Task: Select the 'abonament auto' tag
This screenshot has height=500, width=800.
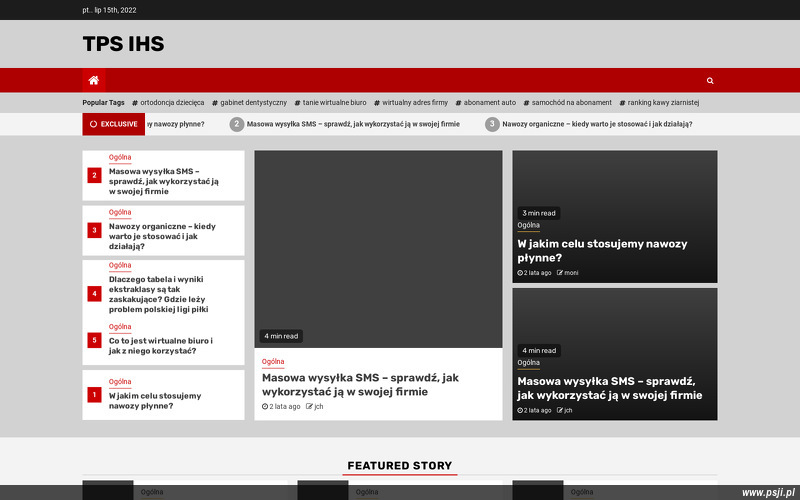Action: click(489, 102)
